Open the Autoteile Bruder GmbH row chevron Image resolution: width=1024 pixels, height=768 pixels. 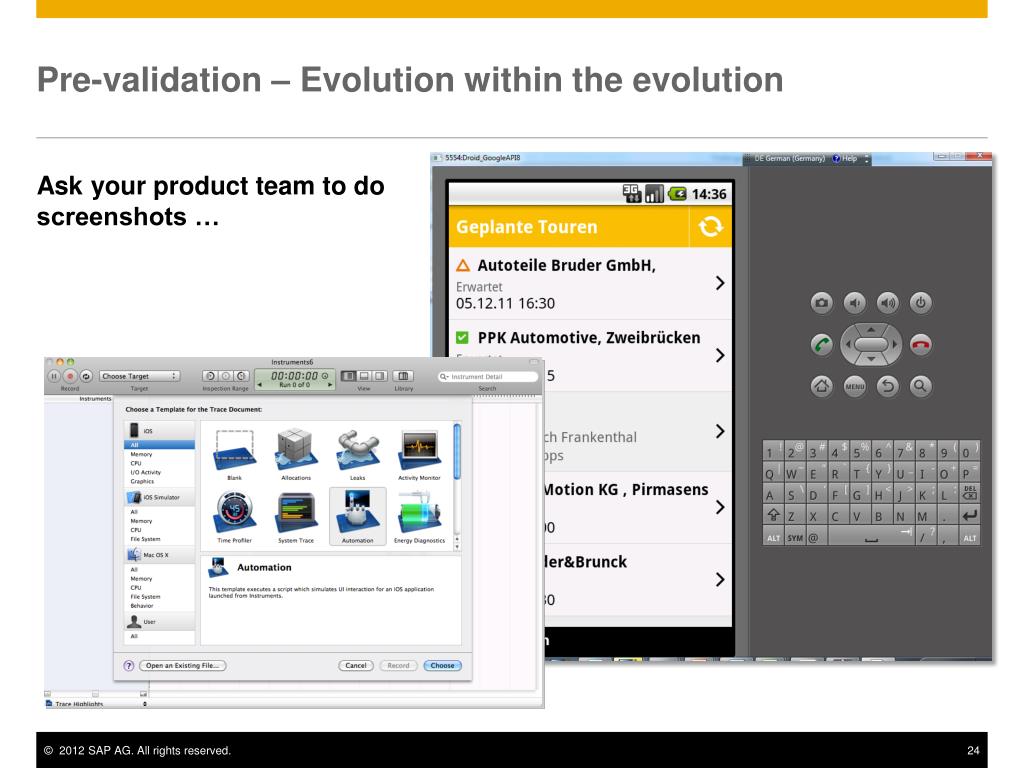[720, 283]
